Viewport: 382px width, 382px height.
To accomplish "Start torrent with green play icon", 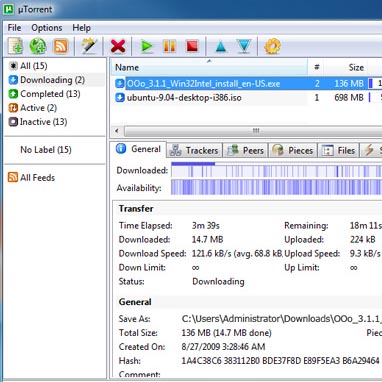I will click(146, 46).
